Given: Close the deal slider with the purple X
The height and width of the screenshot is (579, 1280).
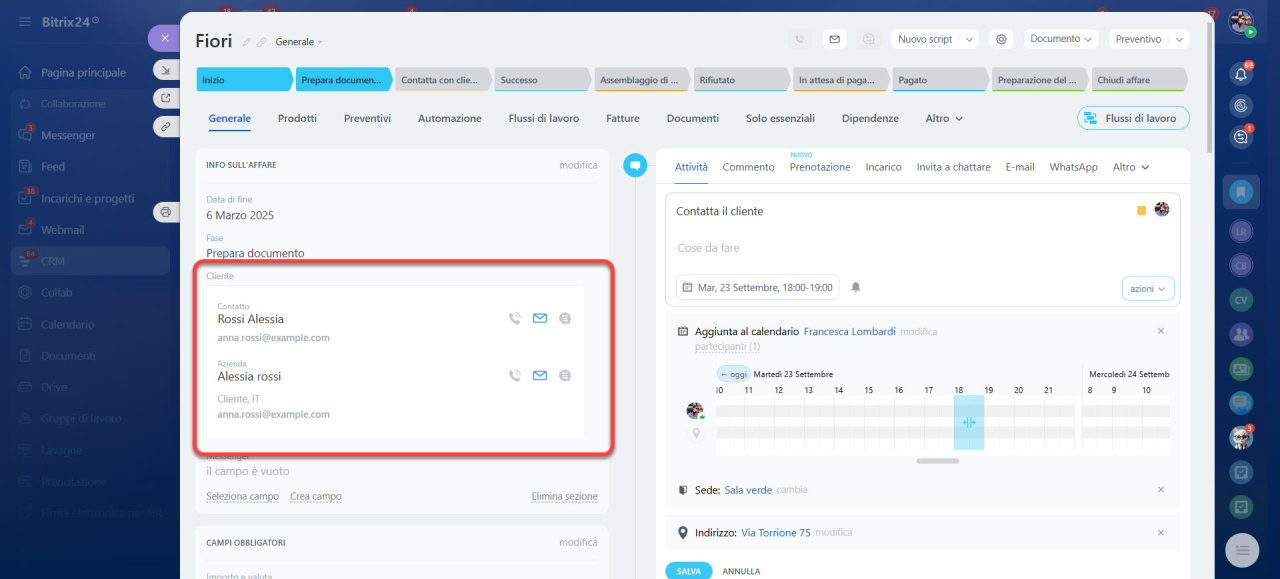Looking at the screenshot, I should coord(165,38).
